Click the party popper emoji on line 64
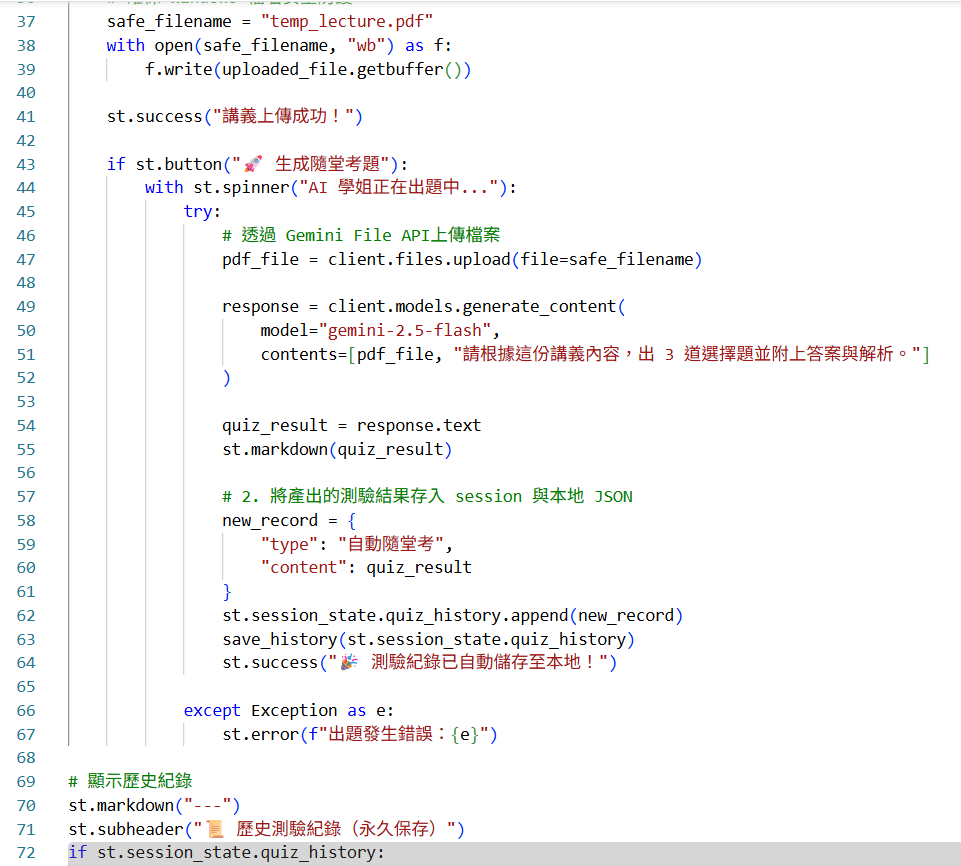The height and width of the screenshot is (866, 961). 349,663
